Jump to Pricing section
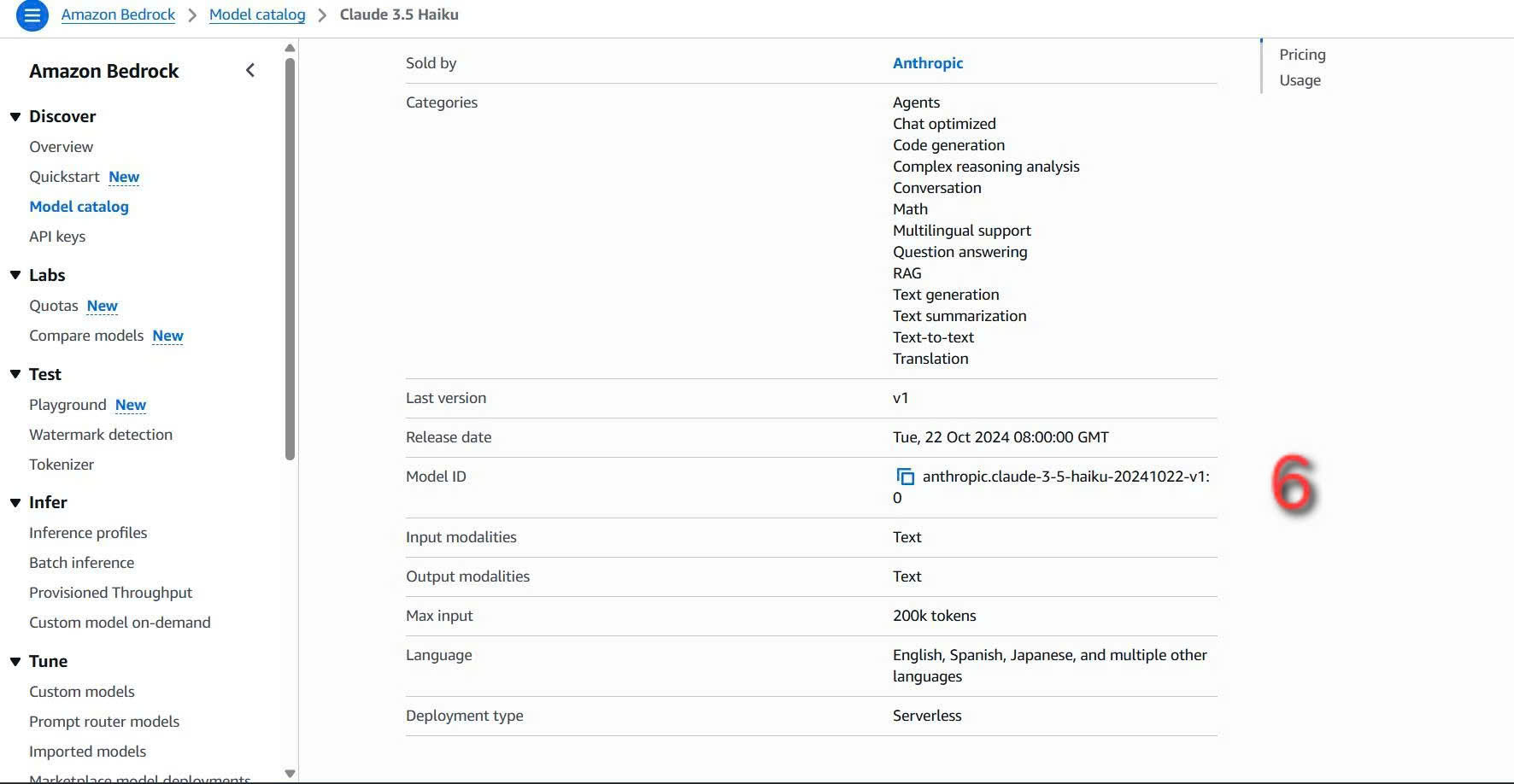Screen dimensions: 1514x784 [x=1302, y=55]
